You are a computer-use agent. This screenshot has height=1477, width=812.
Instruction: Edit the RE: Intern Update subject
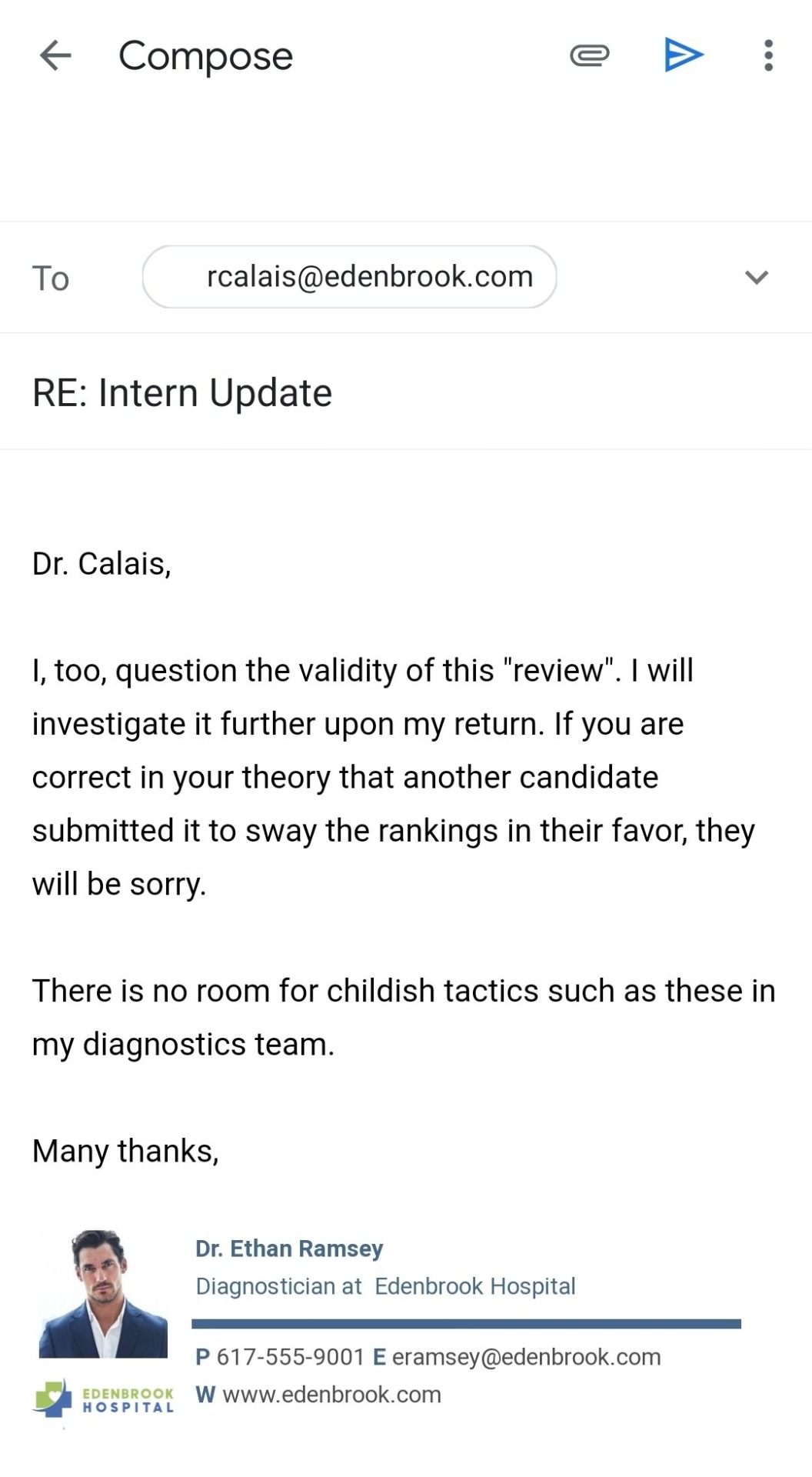182,393
